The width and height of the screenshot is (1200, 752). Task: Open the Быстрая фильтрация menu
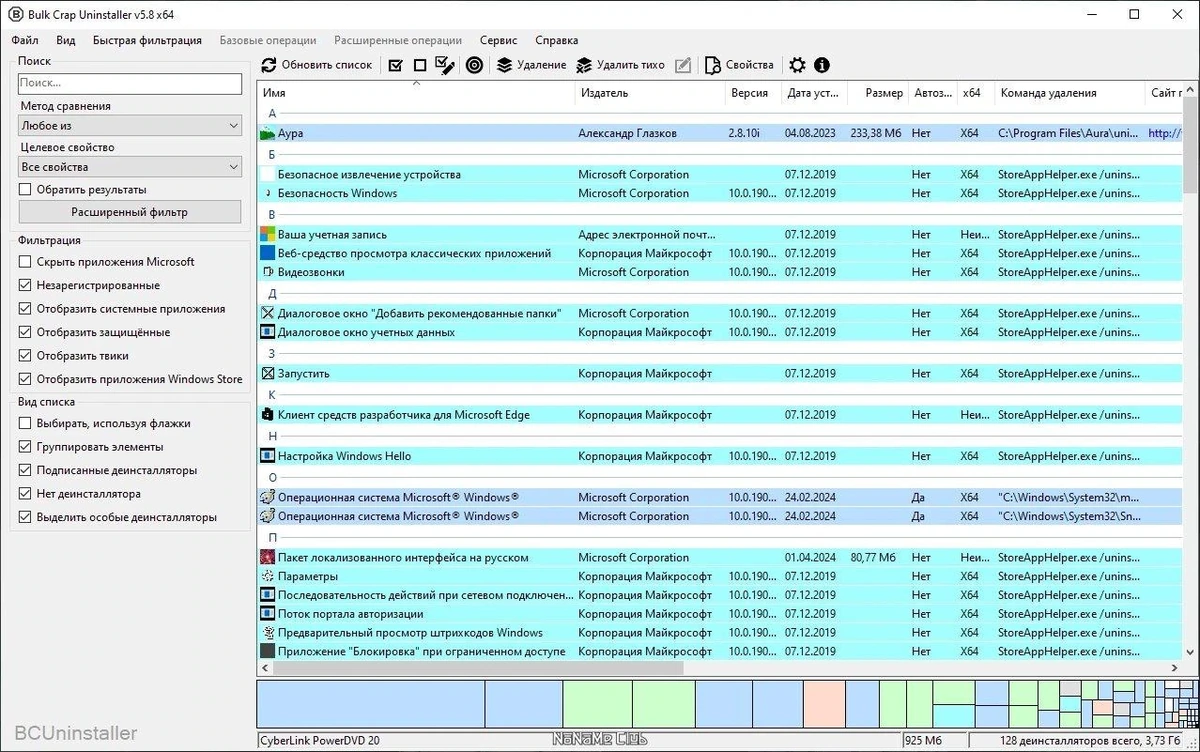(x=147, y=41)
